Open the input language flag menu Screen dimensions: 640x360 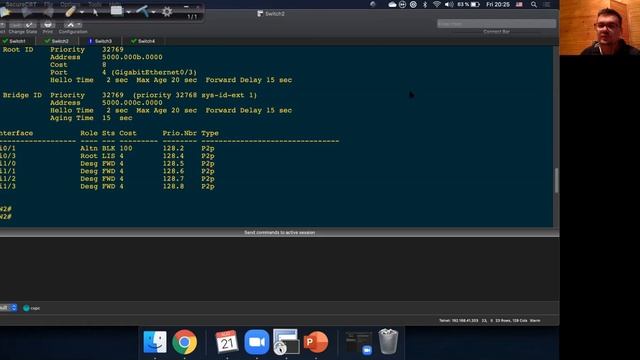point(519,4)
